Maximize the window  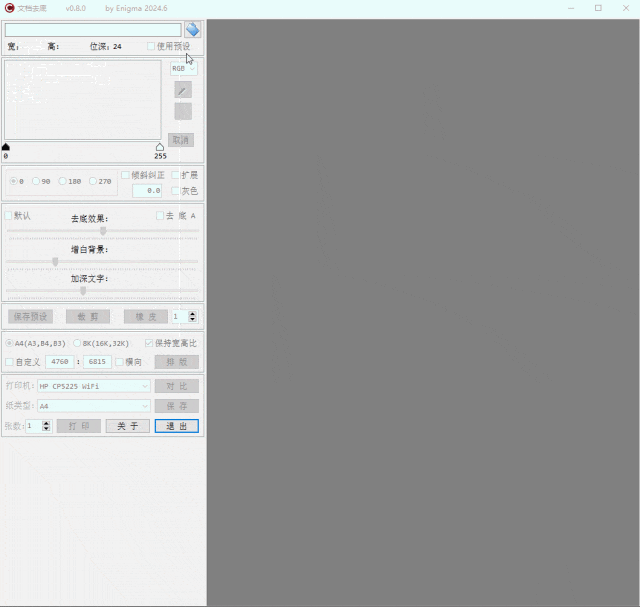[x=598, y=8]
